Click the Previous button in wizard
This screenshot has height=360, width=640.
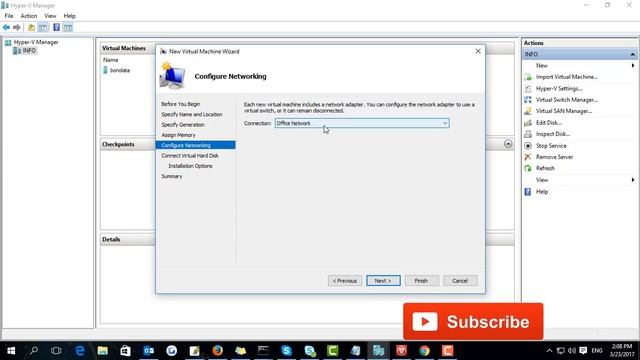coord(345,281)
